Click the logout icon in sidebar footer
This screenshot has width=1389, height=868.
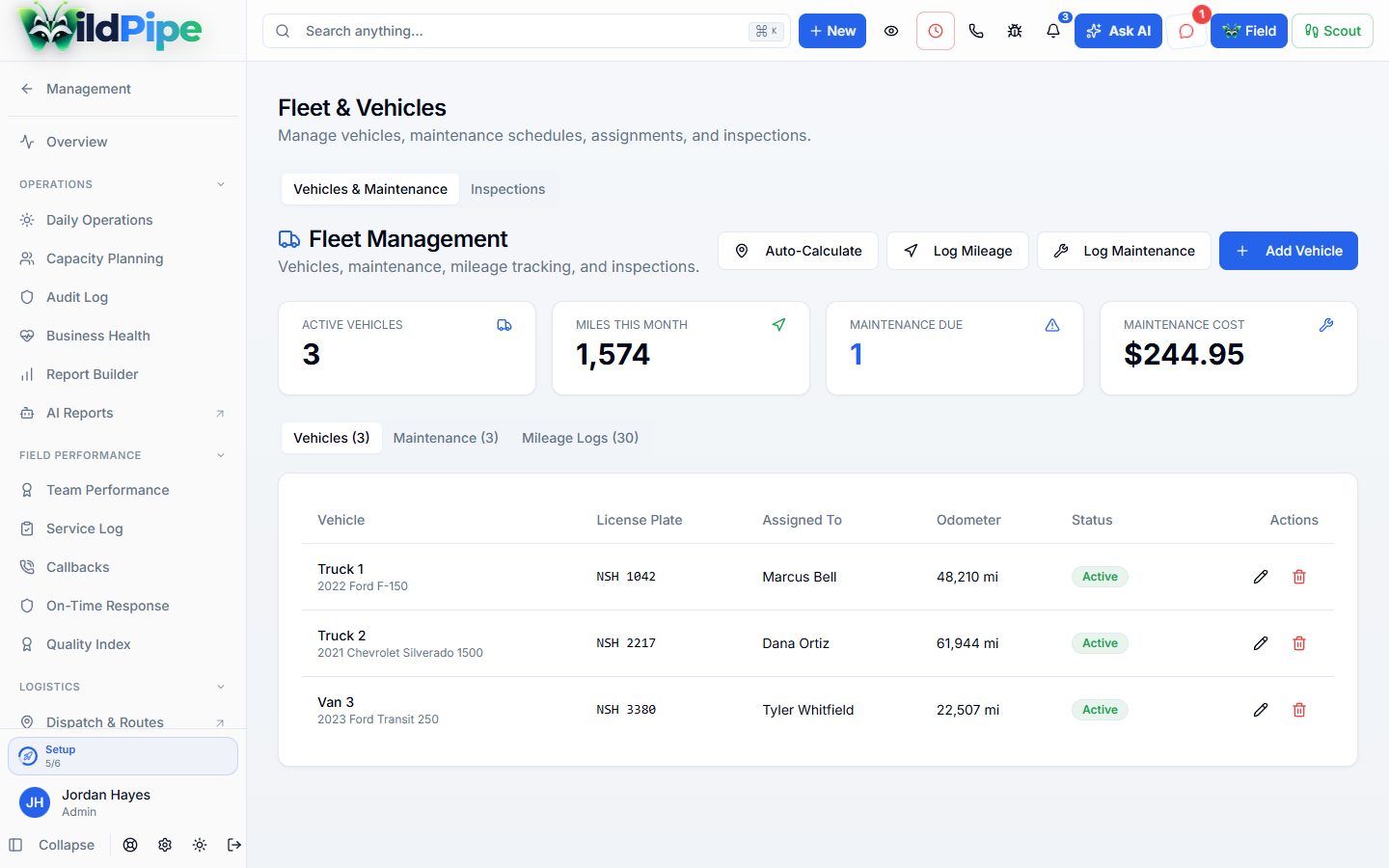(234, 845)
